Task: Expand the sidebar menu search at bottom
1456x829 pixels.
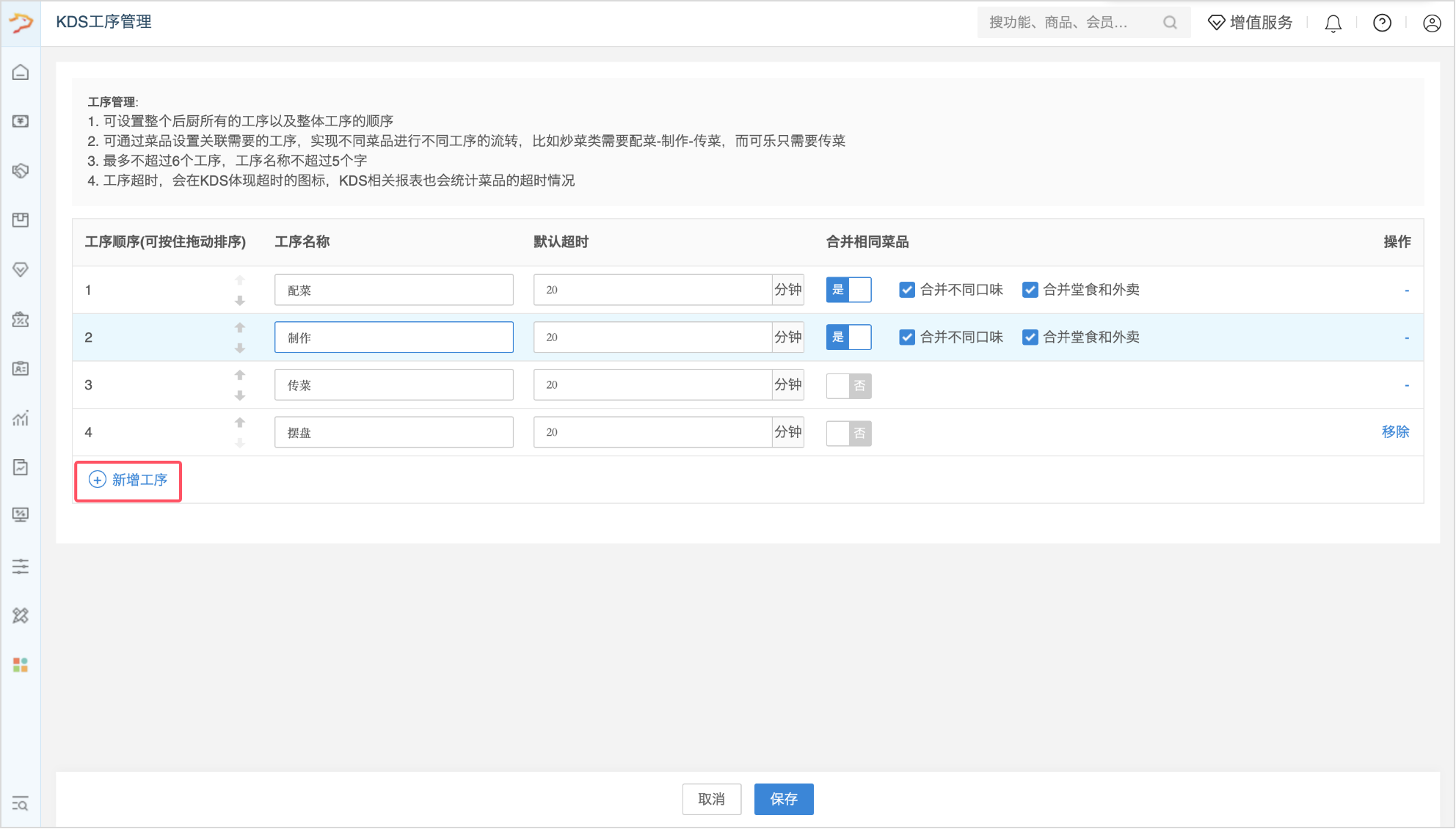Action: tap(21, 803)
